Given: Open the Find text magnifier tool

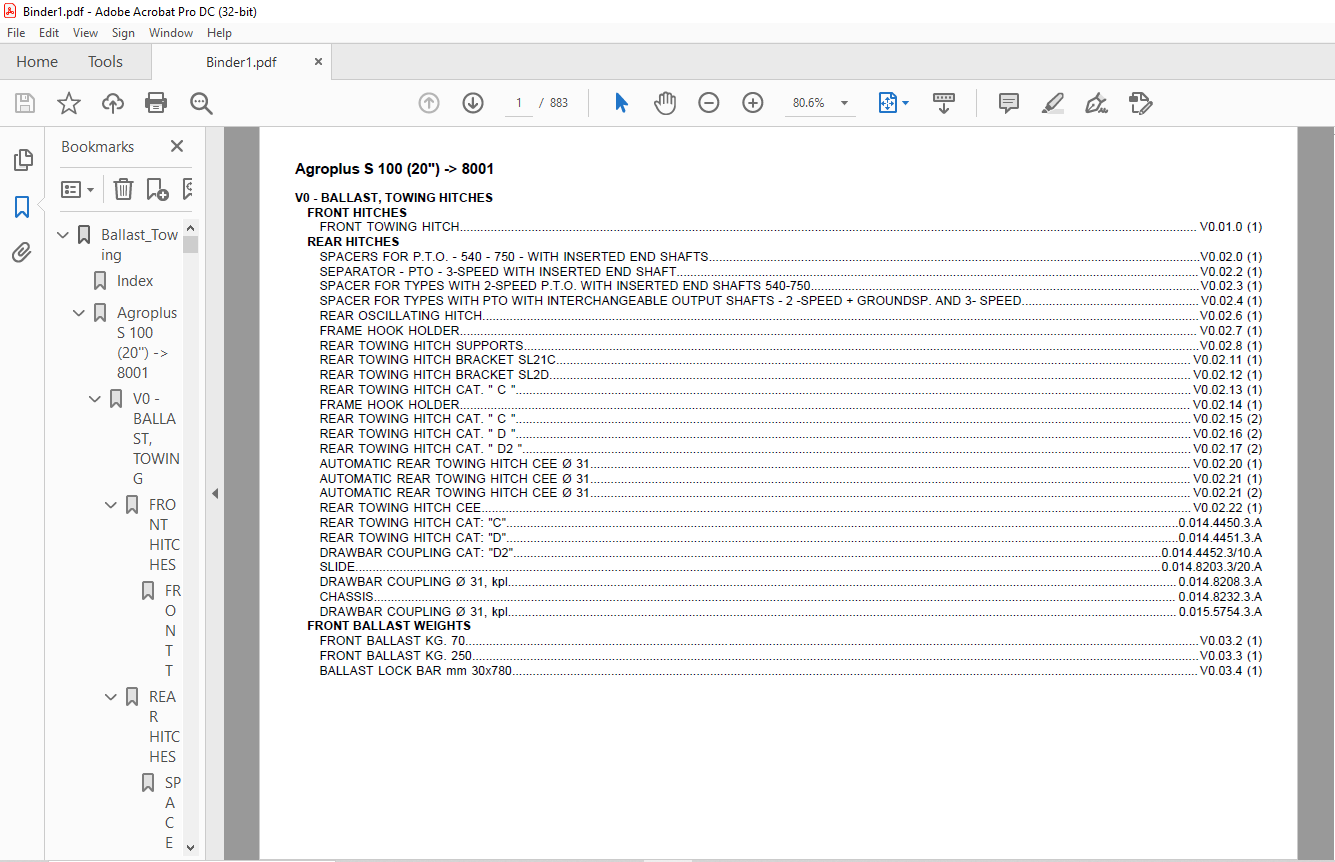Looking at the screenshot, I should tap(202, 103).
